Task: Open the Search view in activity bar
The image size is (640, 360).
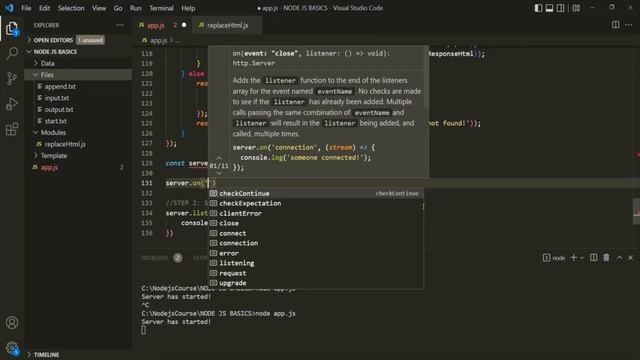Action: pyautogui.click(x=12, y=53)
